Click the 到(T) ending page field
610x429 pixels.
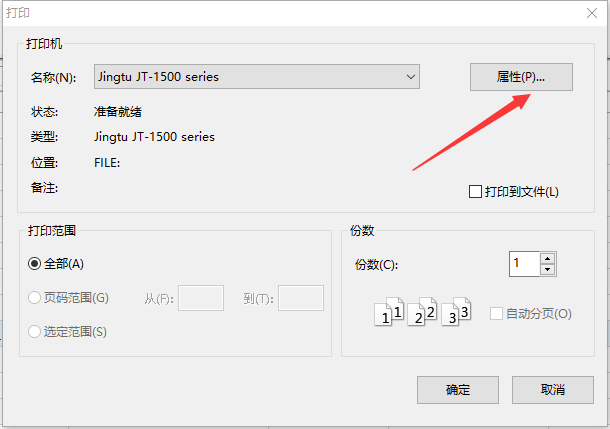pyautogui.click(x=300, y=298)
